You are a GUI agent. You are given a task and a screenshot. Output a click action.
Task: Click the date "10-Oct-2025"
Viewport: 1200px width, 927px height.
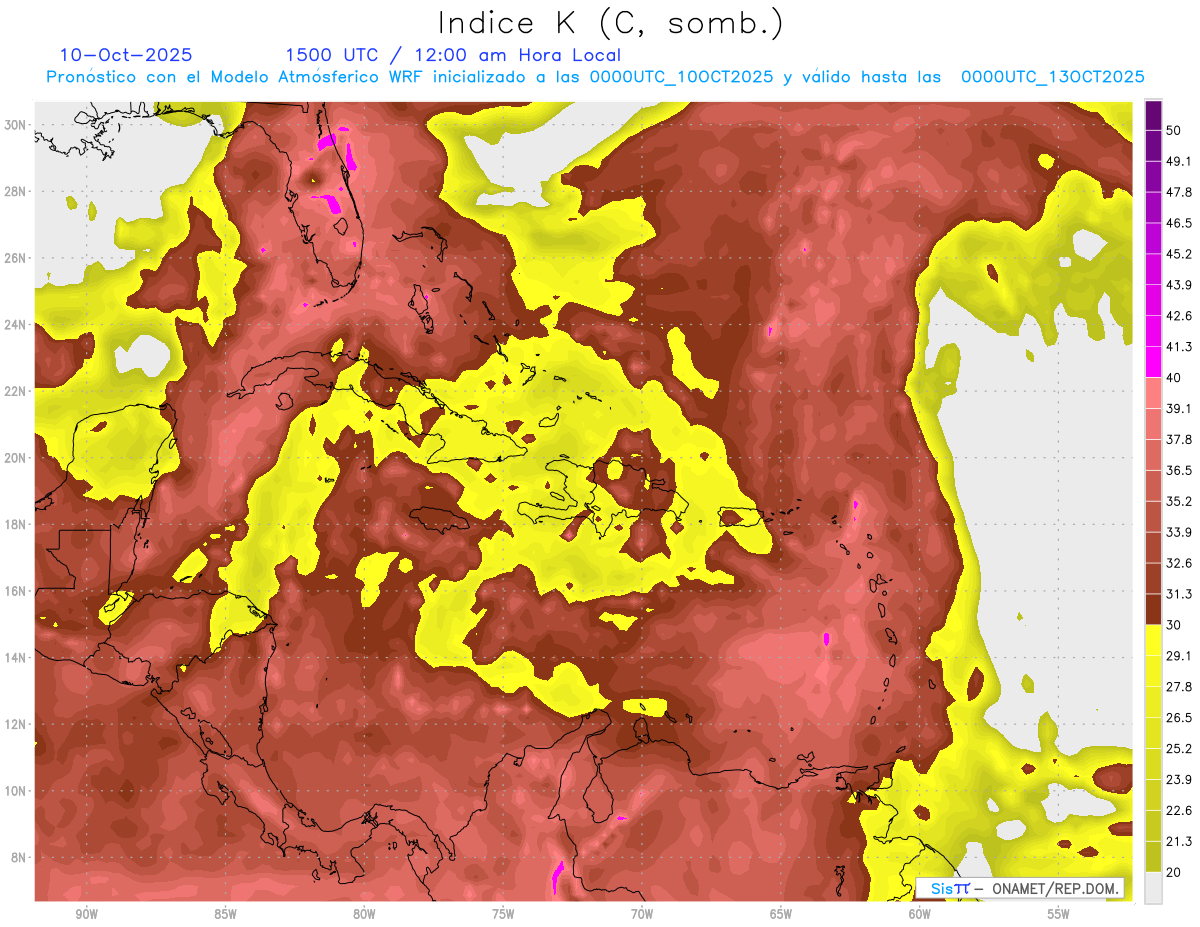(126, 55)
